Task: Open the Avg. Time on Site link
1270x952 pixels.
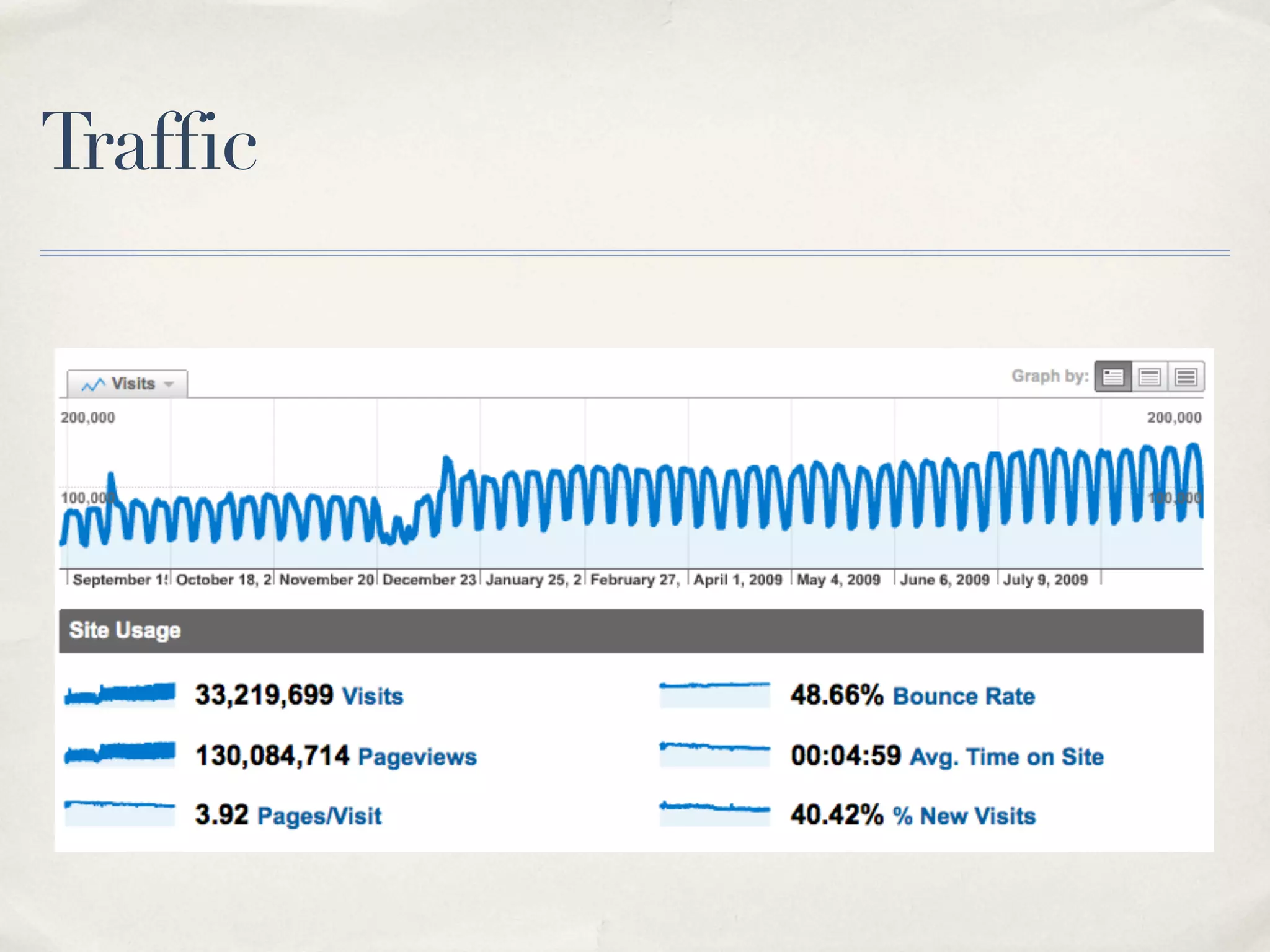Action: pos(1006,757)
